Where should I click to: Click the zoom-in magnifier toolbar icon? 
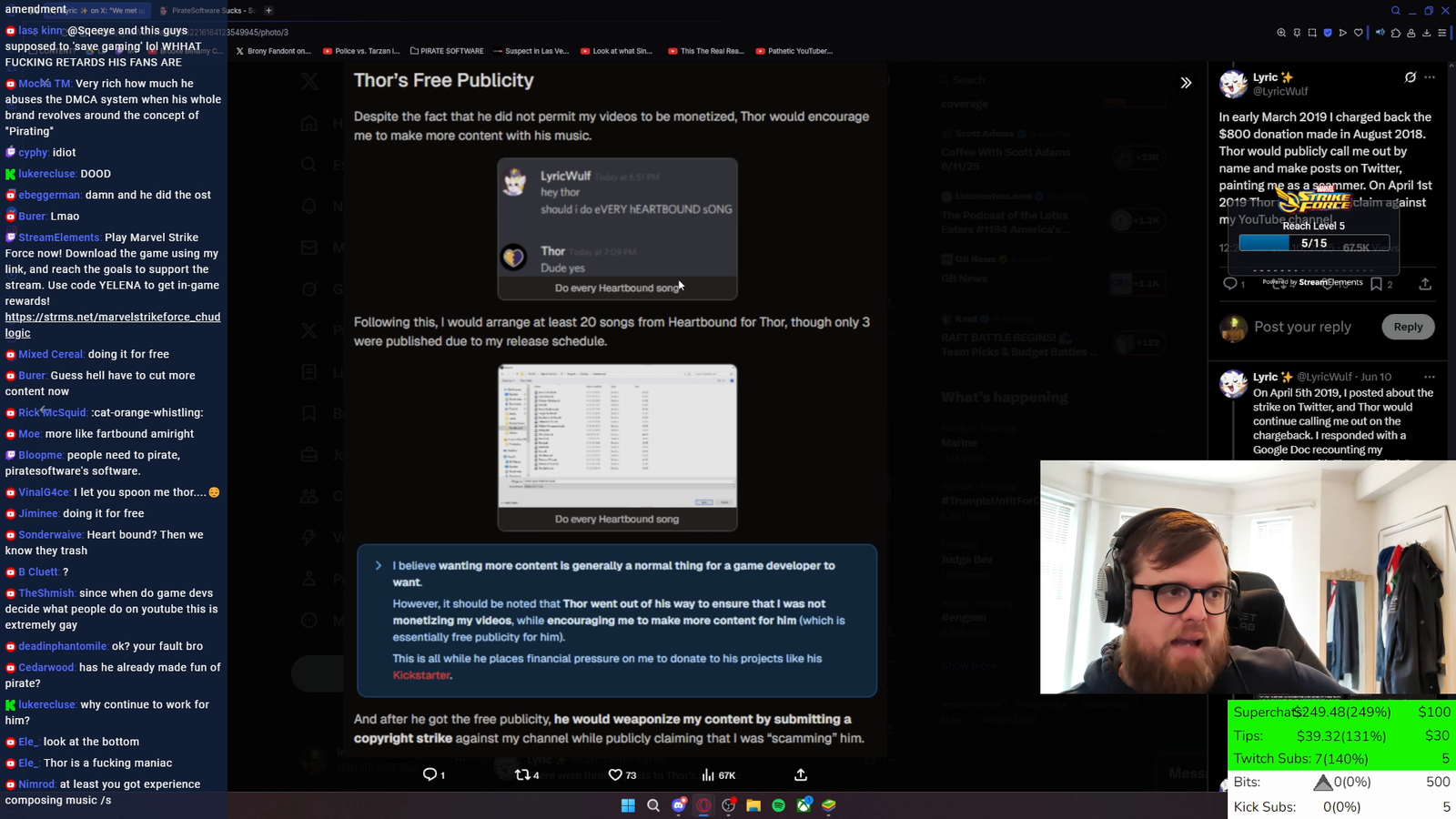point(1281,33)
